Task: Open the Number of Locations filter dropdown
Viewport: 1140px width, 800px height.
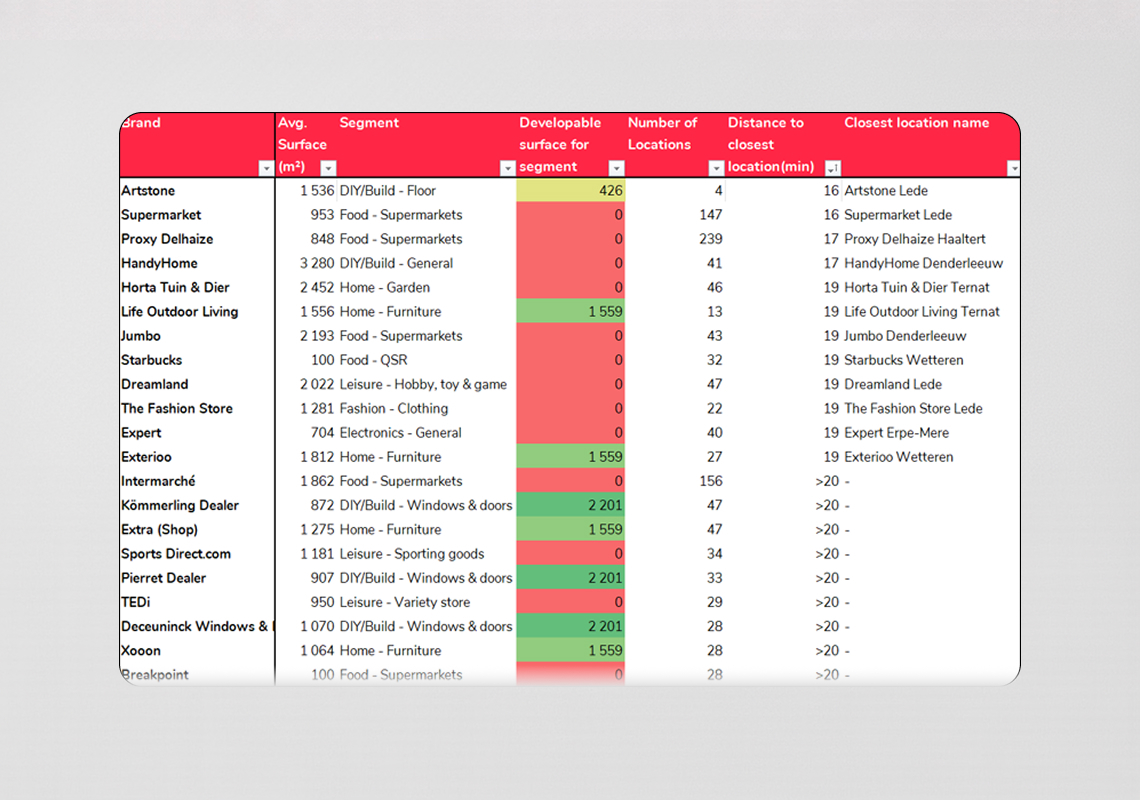Action: point(716,169)
